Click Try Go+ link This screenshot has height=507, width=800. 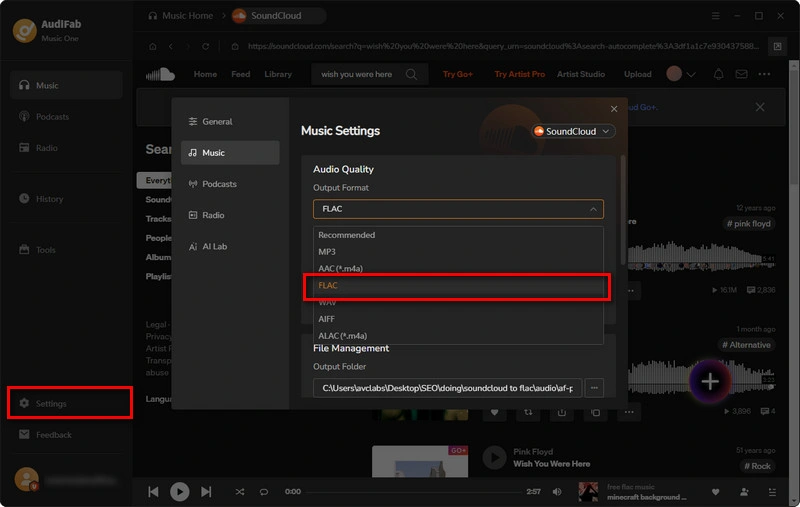[458, 74]
